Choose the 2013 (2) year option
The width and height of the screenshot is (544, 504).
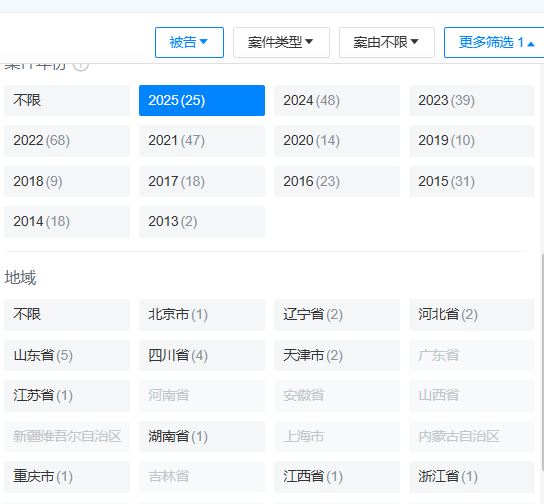tap(202, 222)
